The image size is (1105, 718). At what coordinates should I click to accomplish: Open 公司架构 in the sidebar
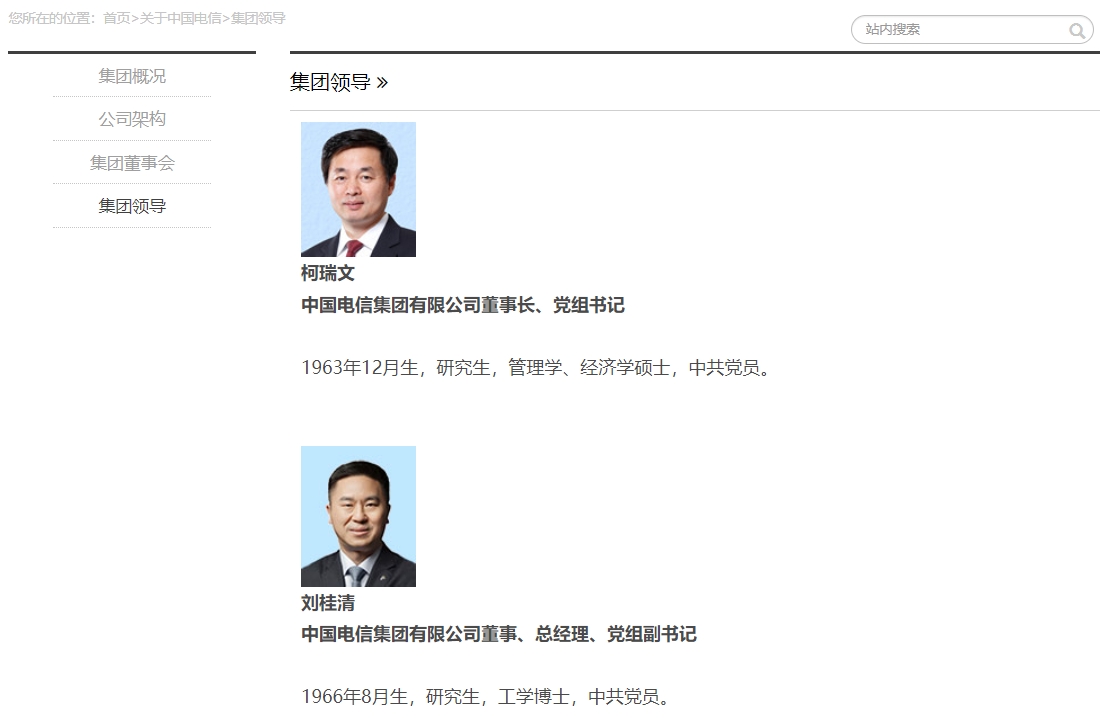click(132, 119)
